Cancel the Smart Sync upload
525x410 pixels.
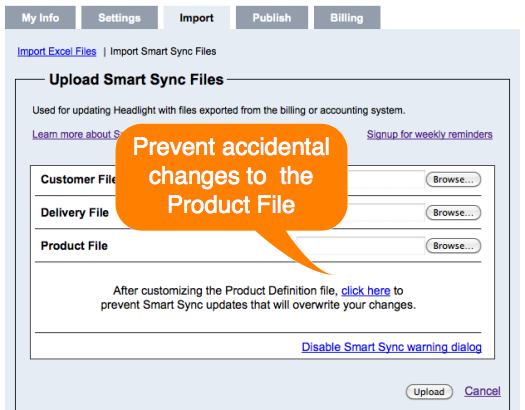coord(482,391)
